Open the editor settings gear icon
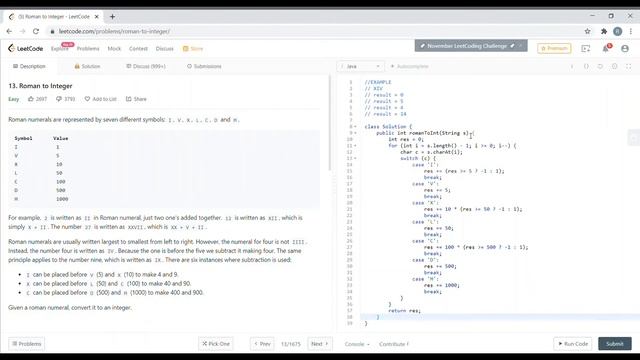Screen dimensions: 640x360 click(x=614, y=66)
